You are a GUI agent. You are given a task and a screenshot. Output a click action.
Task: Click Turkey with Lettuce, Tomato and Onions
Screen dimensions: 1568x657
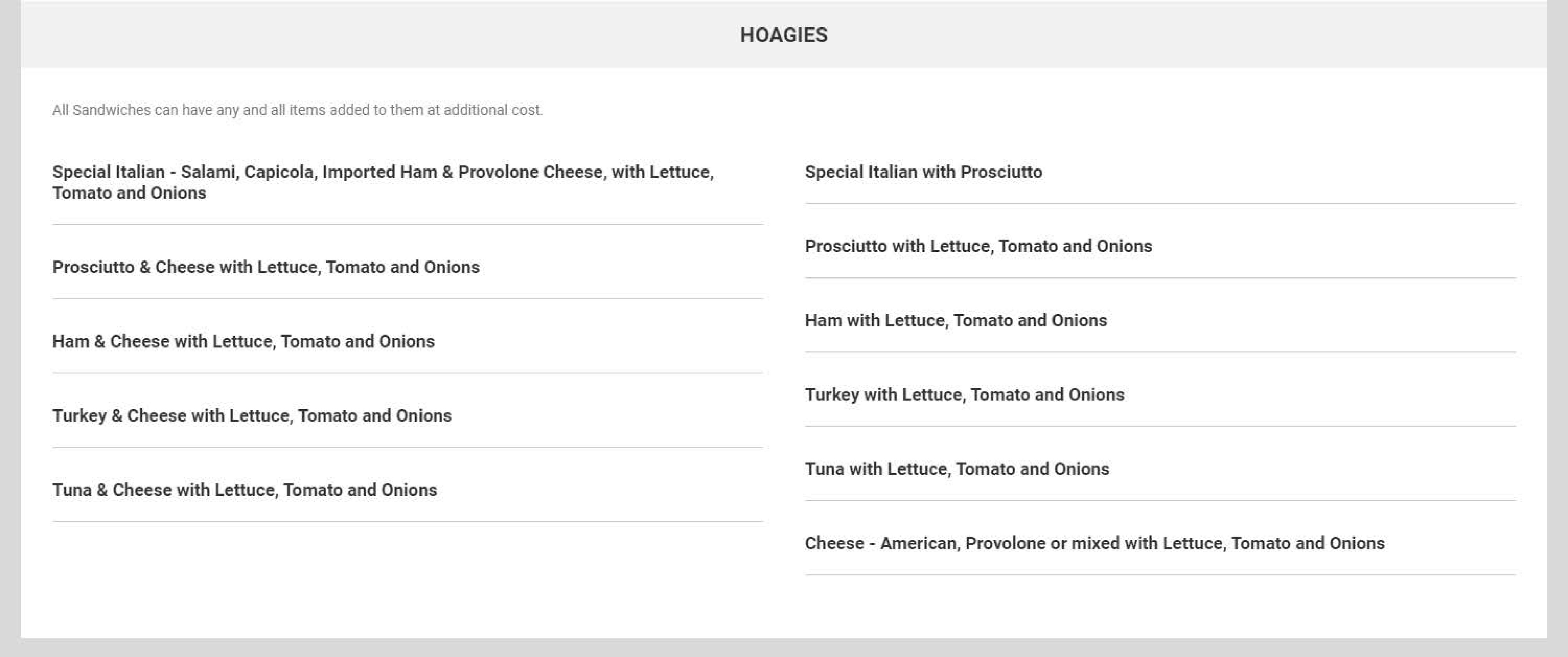point(964,395)
